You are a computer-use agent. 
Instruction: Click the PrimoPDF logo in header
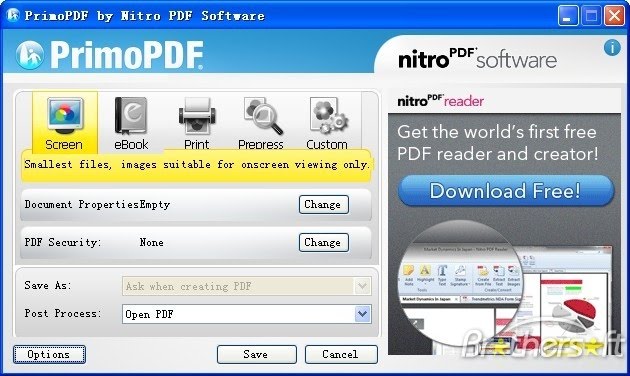110,55
